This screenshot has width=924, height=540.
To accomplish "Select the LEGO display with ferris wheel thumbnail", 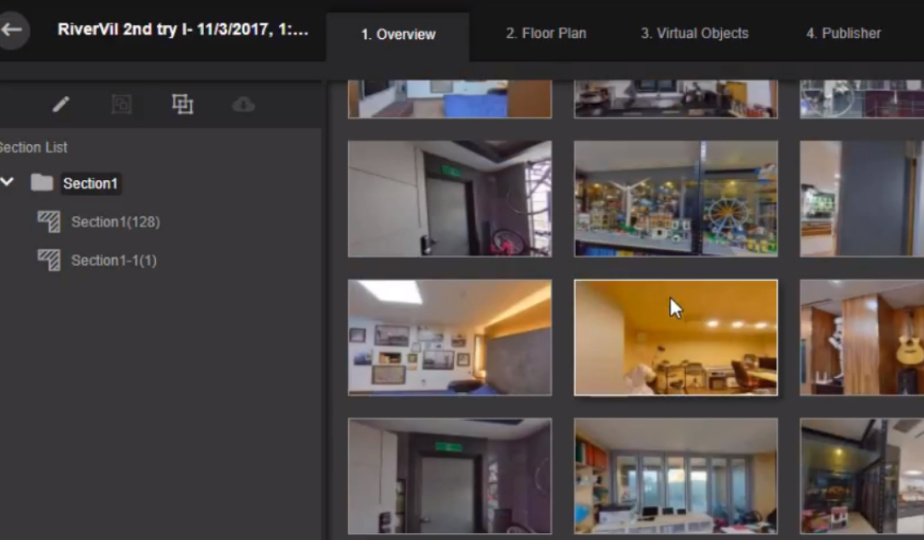I will (676, 199).
